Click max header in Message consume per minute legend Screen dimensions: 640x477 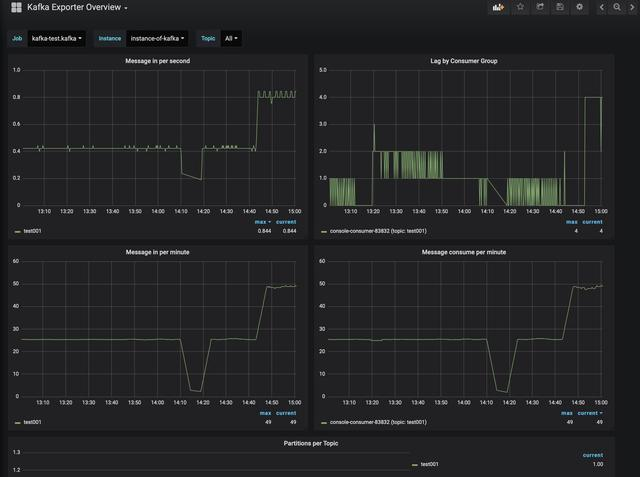(x=567, y=413)
